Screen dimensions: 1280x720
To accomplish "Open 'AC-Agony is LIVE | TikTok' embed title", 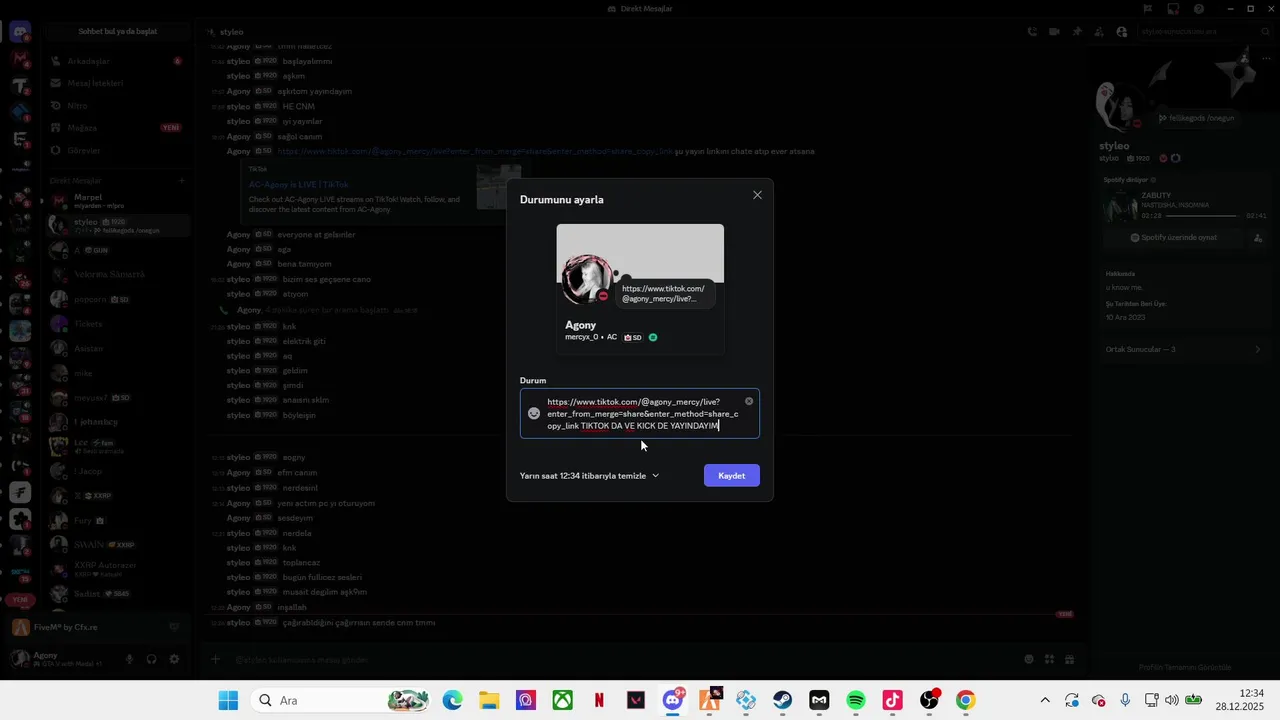I will (299, 185).
